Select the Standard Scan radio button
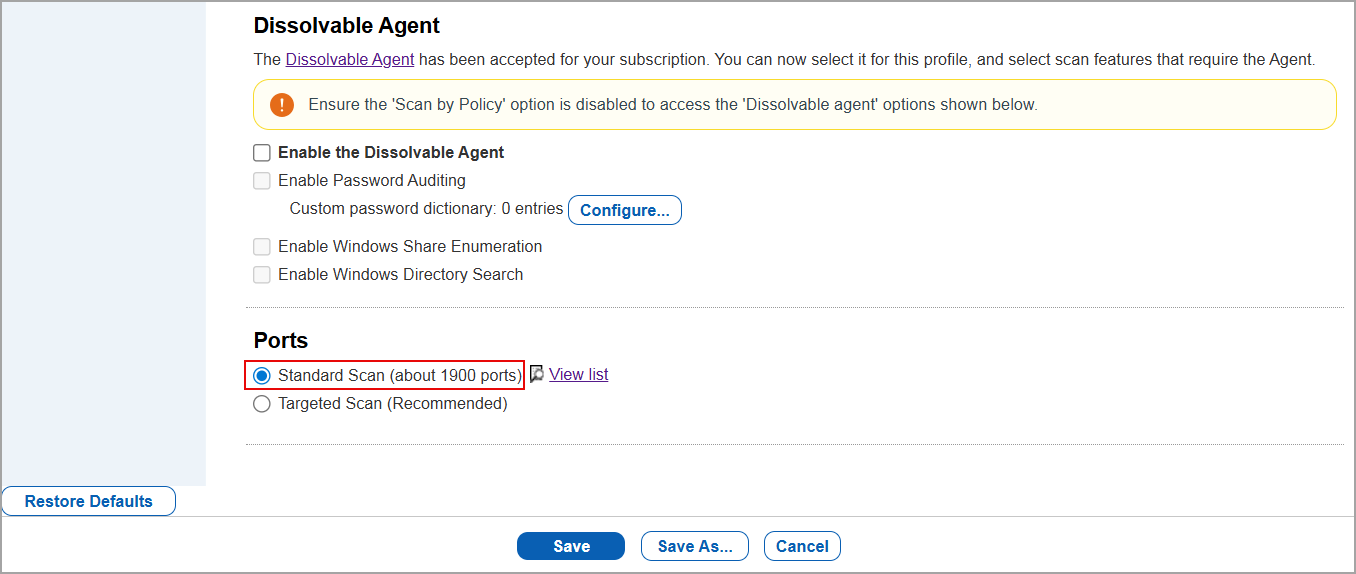Screen dimensions: 1356x574 262,376
